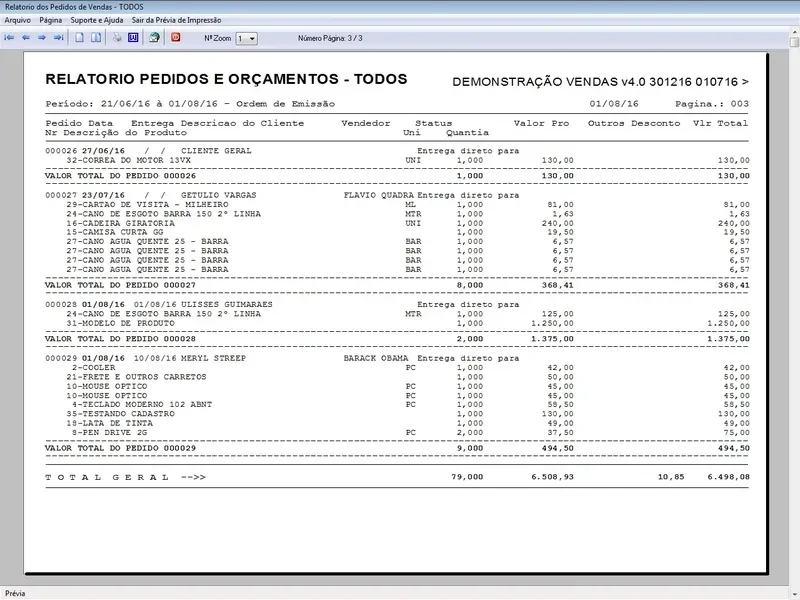
Task: Open the Arquivo menu
Action: pos(19,20)
